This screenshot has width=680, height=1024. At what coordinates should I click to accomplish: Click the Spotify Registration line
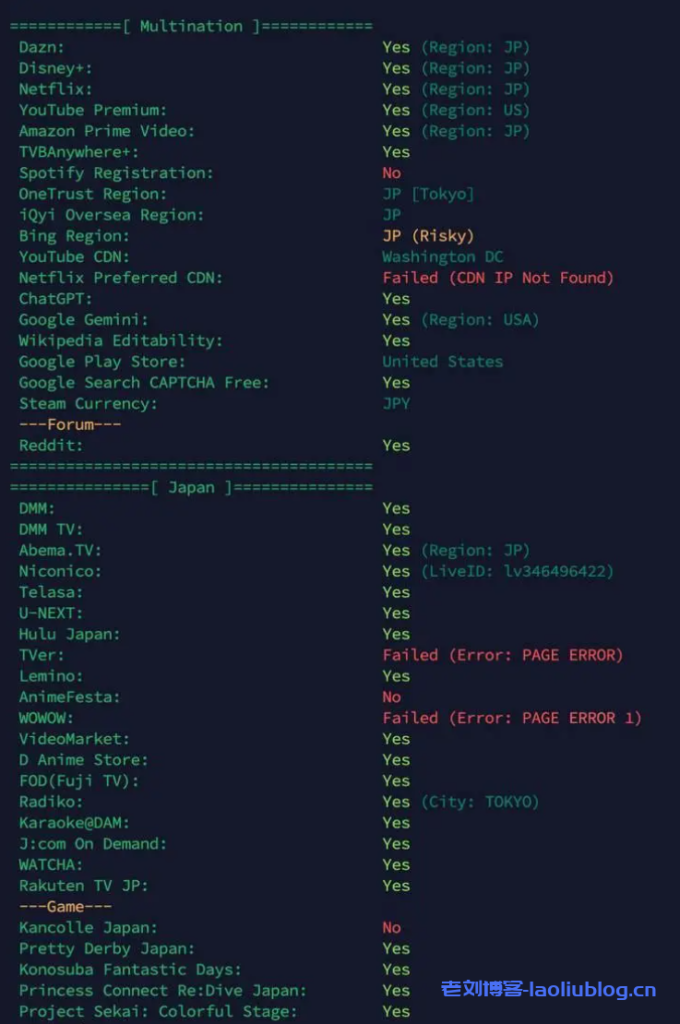[x=115, y=173]
